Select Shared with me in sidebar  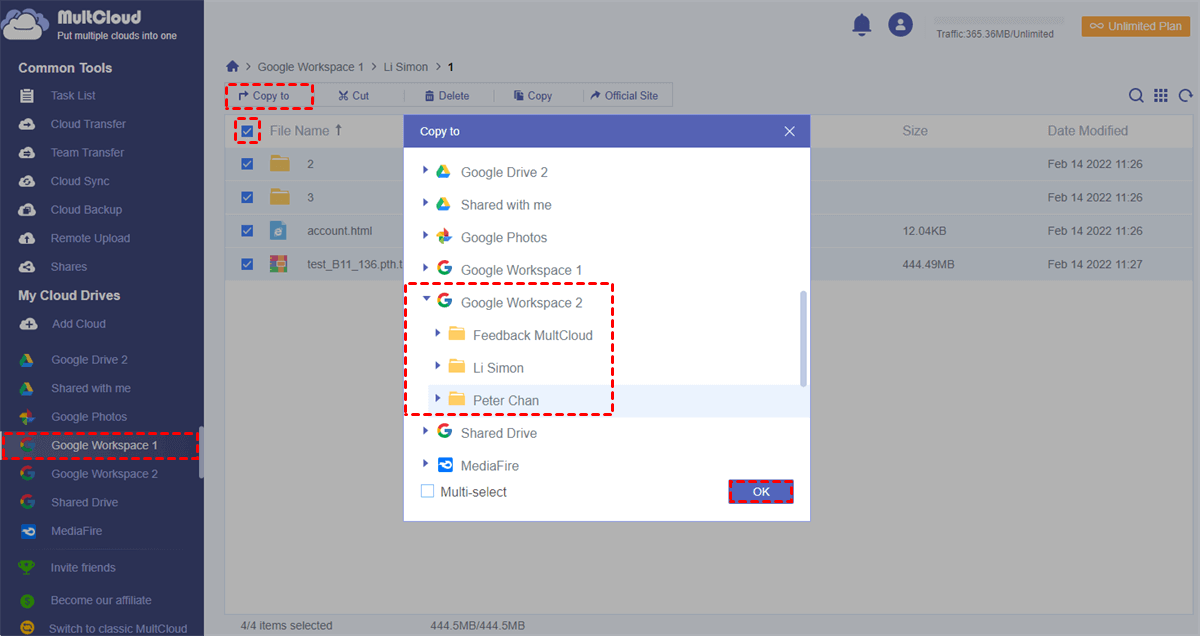point(90,388)
